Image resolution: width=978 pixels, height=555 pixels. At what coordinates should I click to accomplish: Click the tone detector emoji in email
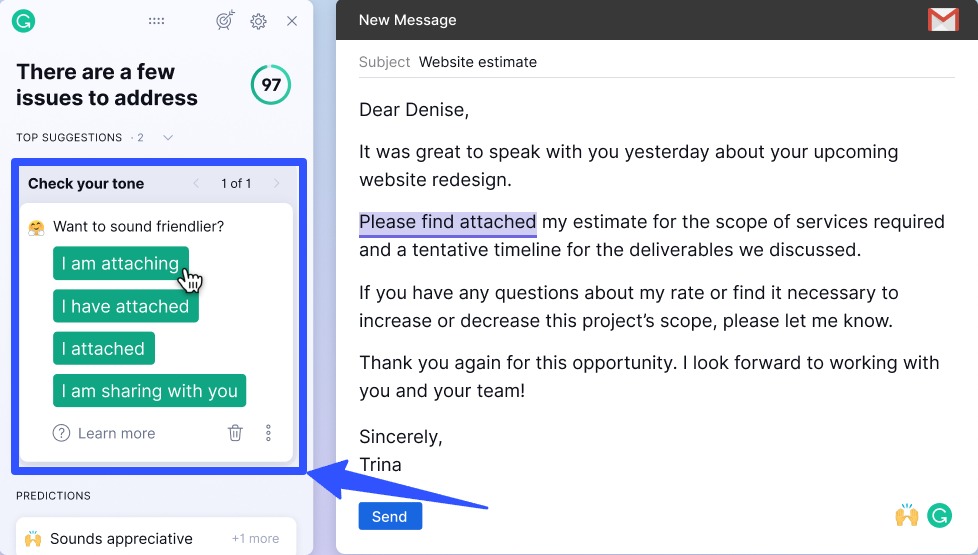pyautogui.click(x=906, y=516)
